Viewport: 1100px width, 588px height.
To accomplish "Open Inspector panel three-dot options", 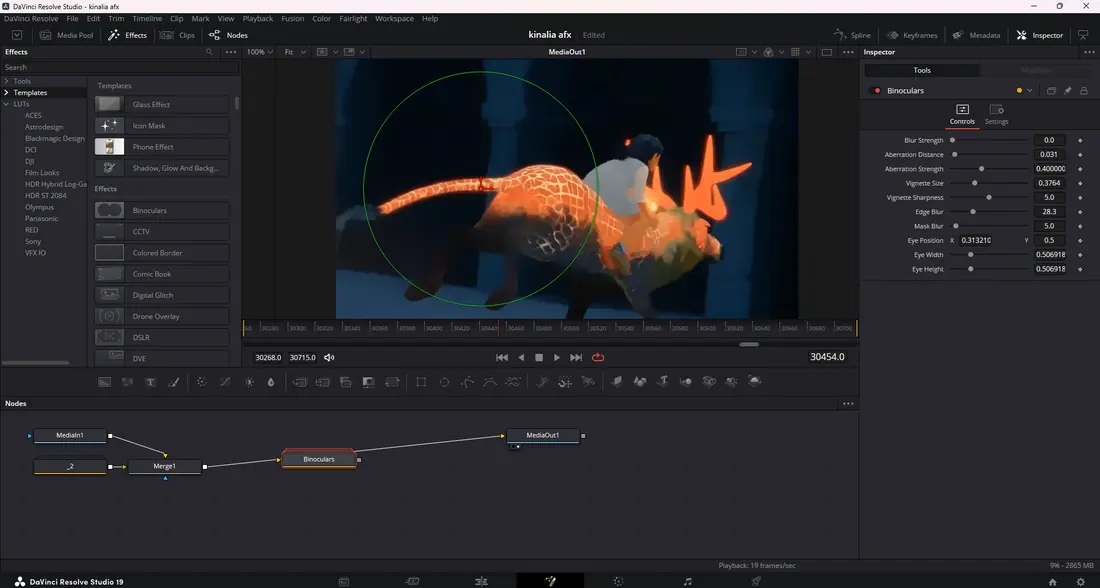I will tap(1089, 52).
